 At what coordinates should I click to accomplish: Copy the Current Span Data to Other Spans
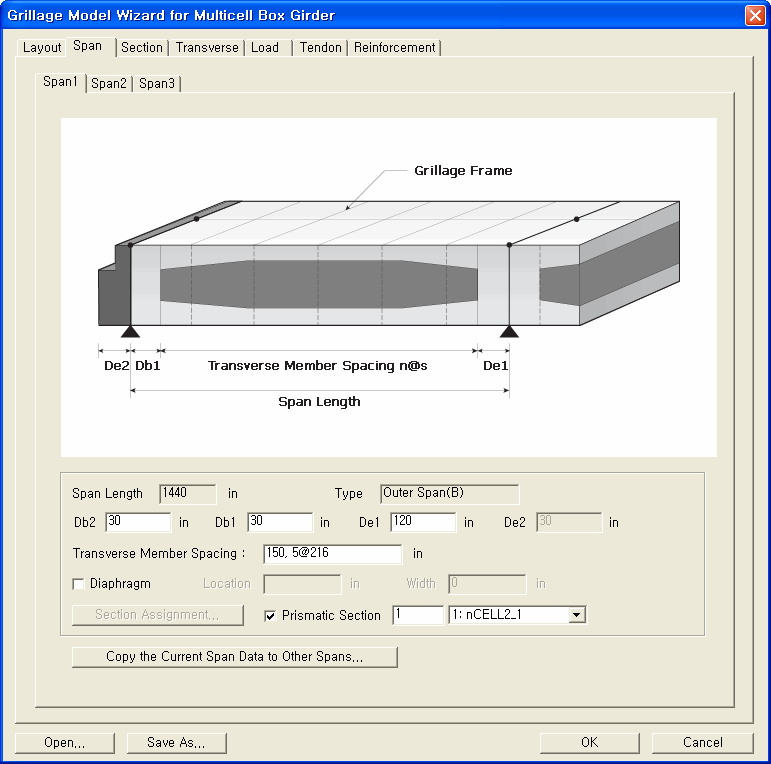click(235, 657)
